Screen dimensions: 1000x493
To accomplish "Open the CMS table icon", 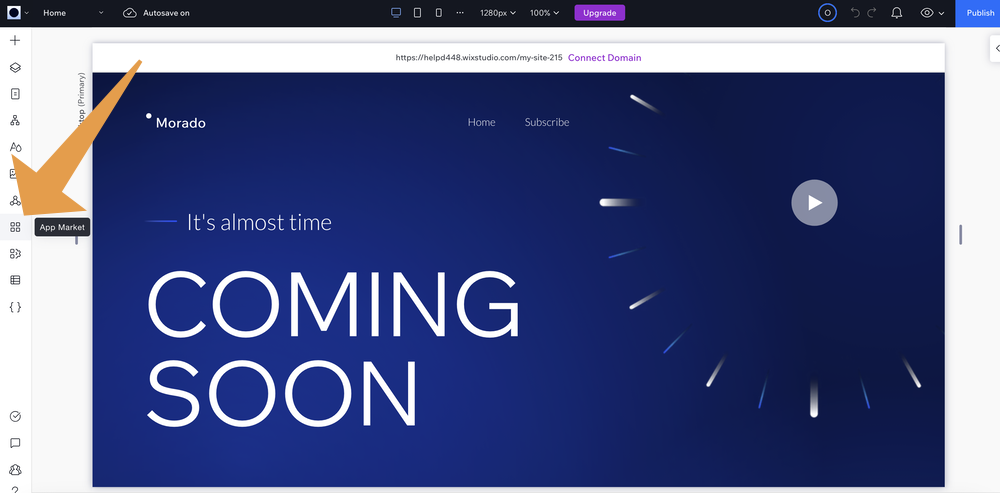I will pyautogui.click(x=15, y=280).
